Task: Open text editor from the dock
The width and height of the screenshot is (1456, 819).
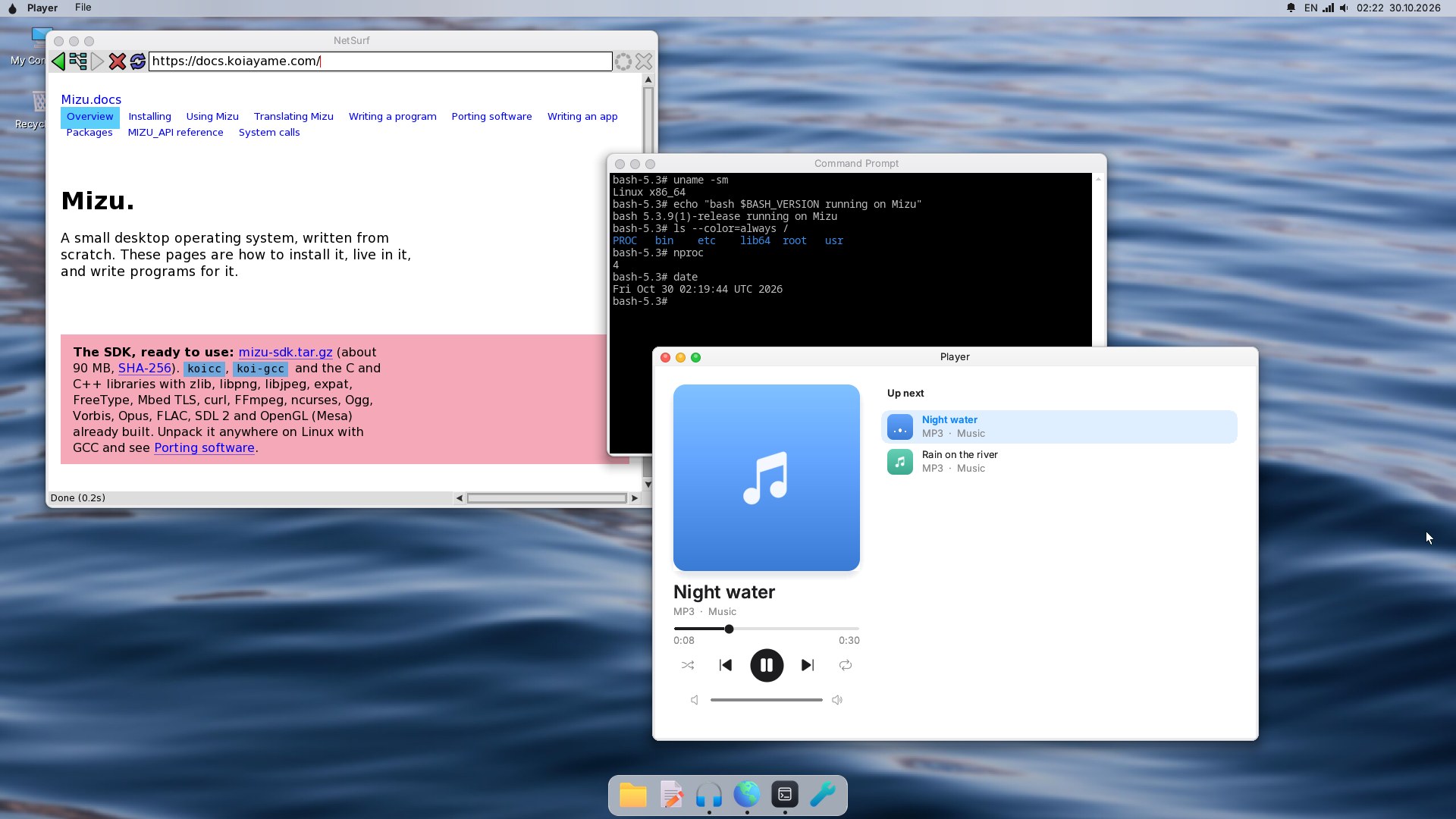Action: coord(671,795)
